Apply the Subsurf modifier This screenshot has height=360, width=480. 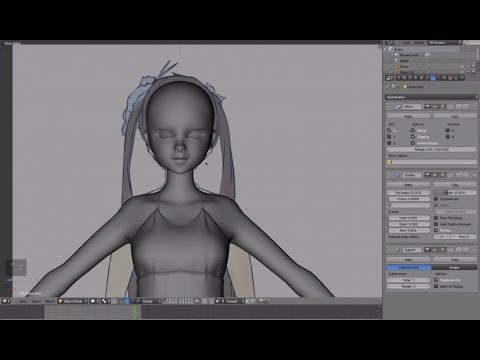coord(408,259)
